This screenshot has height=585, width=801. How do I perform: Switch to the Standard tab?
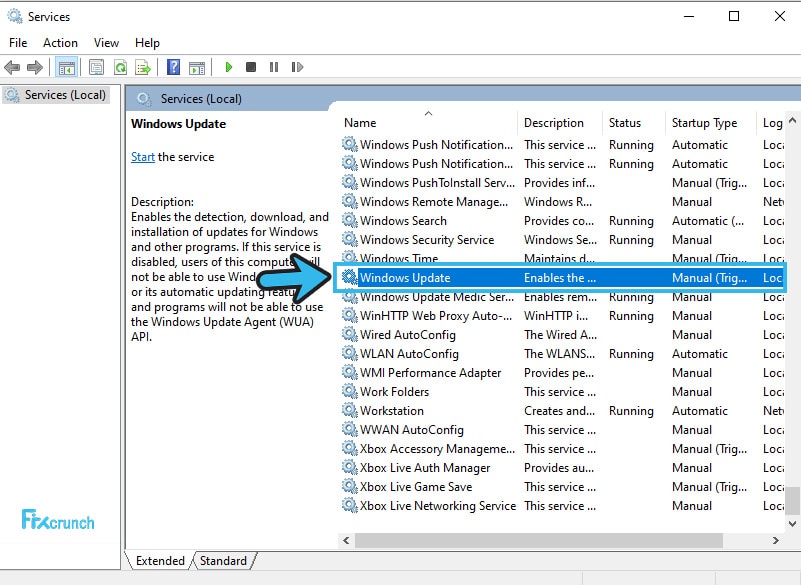[223, 560]
